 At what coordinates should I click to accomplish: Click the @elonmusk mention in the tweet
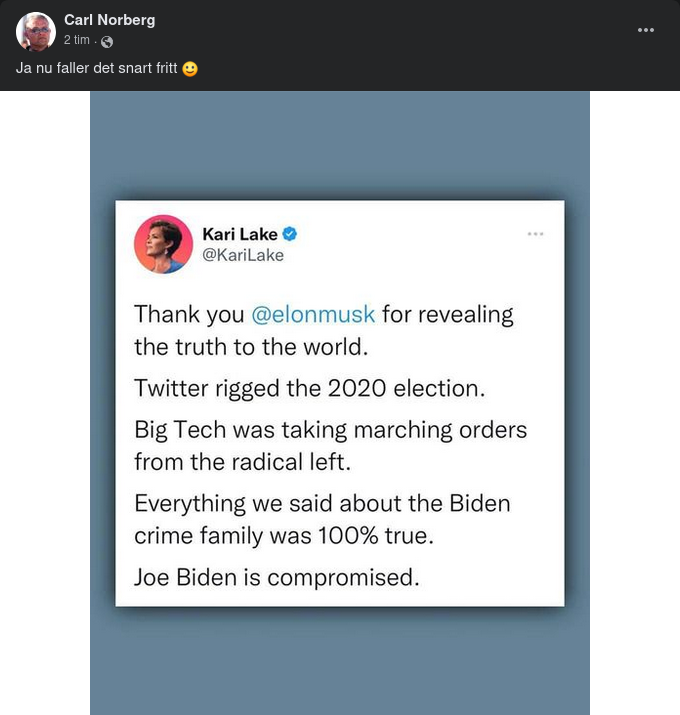pyautogui.click(x=313, y=314)
